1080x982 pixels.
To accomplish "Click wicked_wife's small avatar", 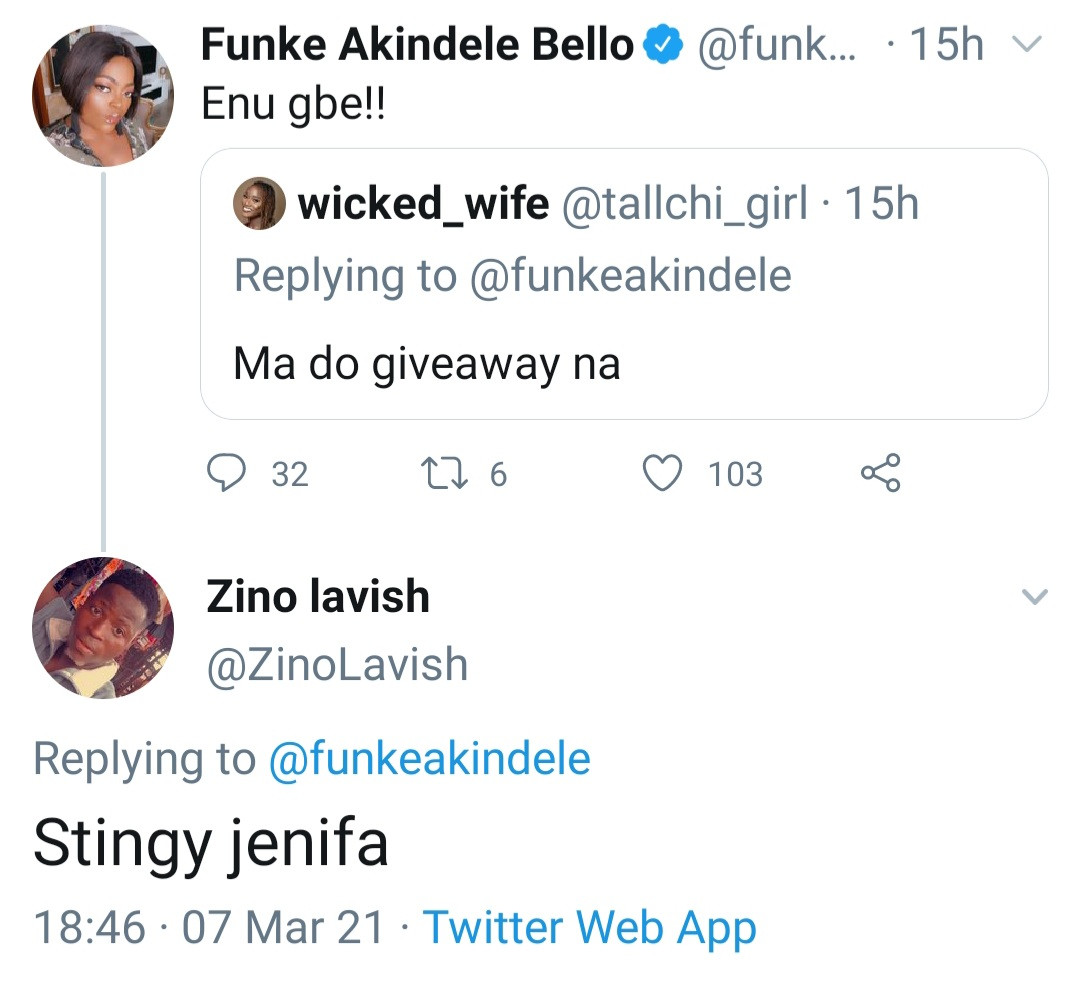I will [x=259, y=204].
